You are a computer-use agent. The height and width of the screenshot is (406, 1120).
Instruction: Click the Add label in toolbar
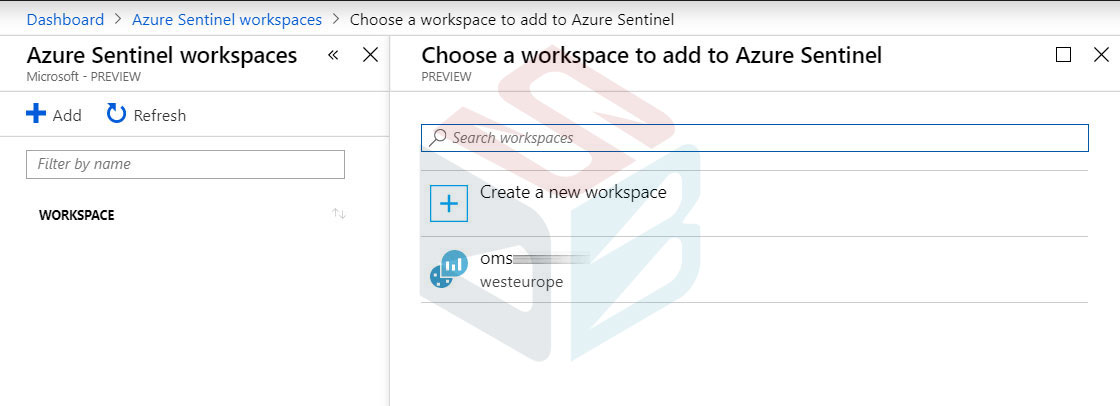pyautogui.click(x=67, y=115)
